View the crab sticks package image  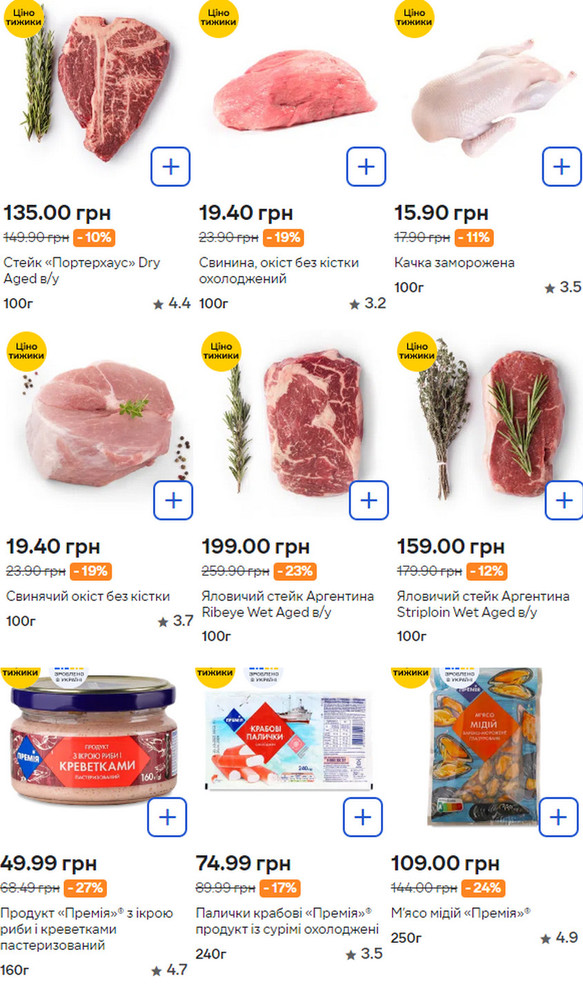[289, 740]
